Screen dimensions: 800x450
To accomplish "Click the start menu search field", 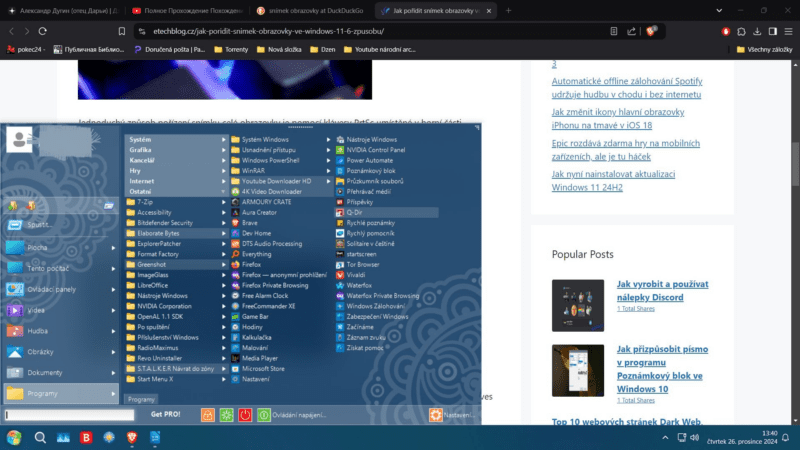I will click(x=69, y=415).
